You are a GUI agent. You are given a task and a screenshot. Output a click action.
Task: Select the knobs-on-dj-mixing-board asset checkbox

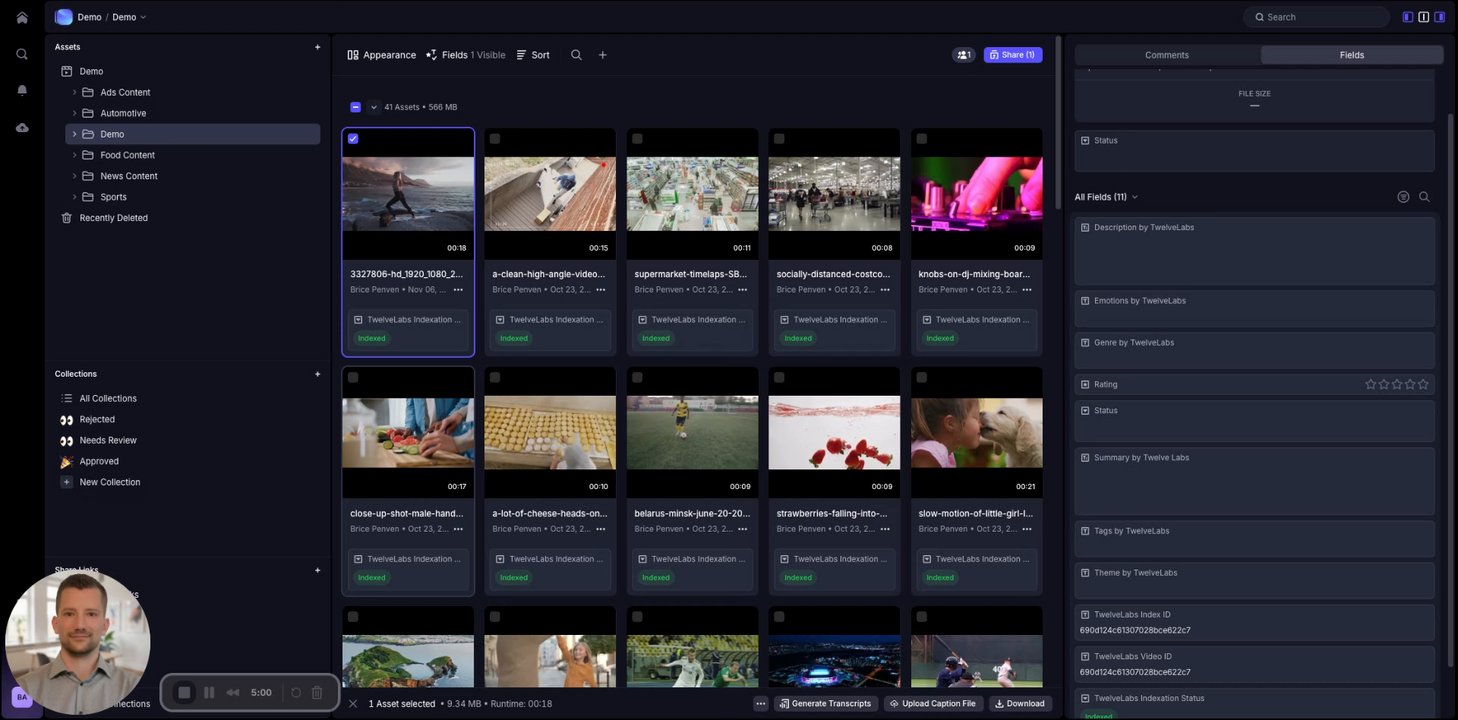tap(921, 139)
